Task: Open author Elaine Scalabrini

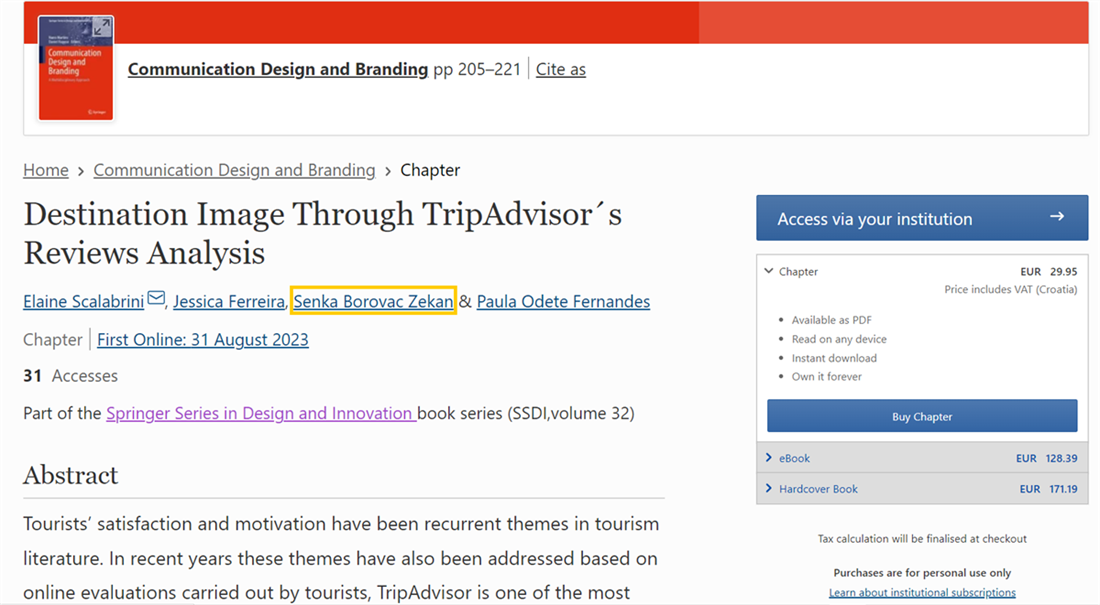Action: coord(83,301)
